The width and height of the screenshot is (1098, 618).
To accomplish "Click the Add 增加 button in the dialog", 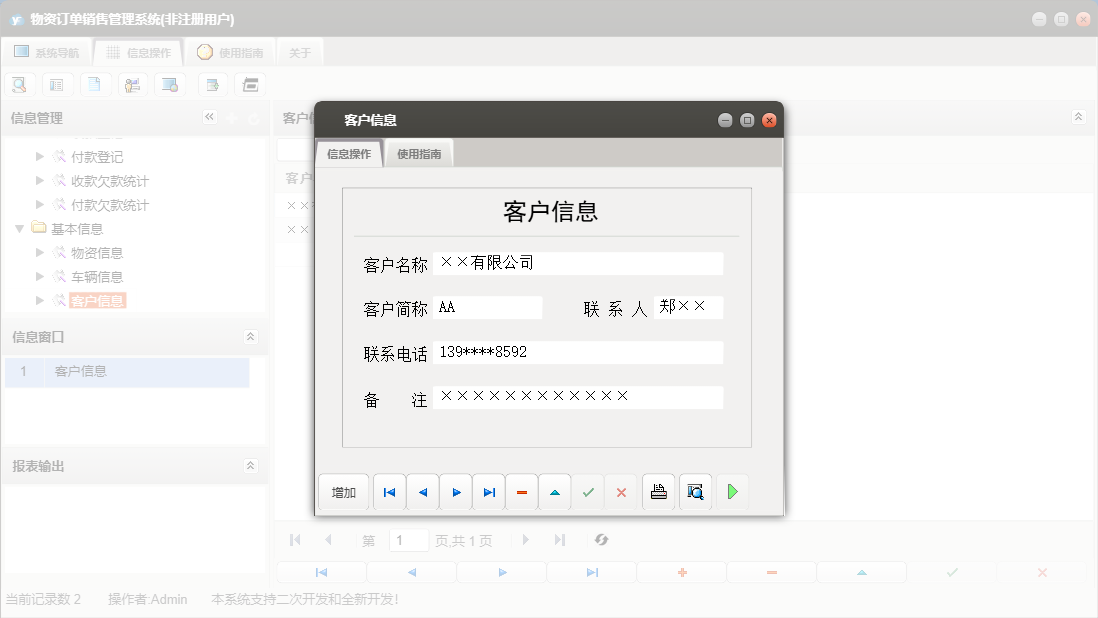I will click(x=344, y=491).
